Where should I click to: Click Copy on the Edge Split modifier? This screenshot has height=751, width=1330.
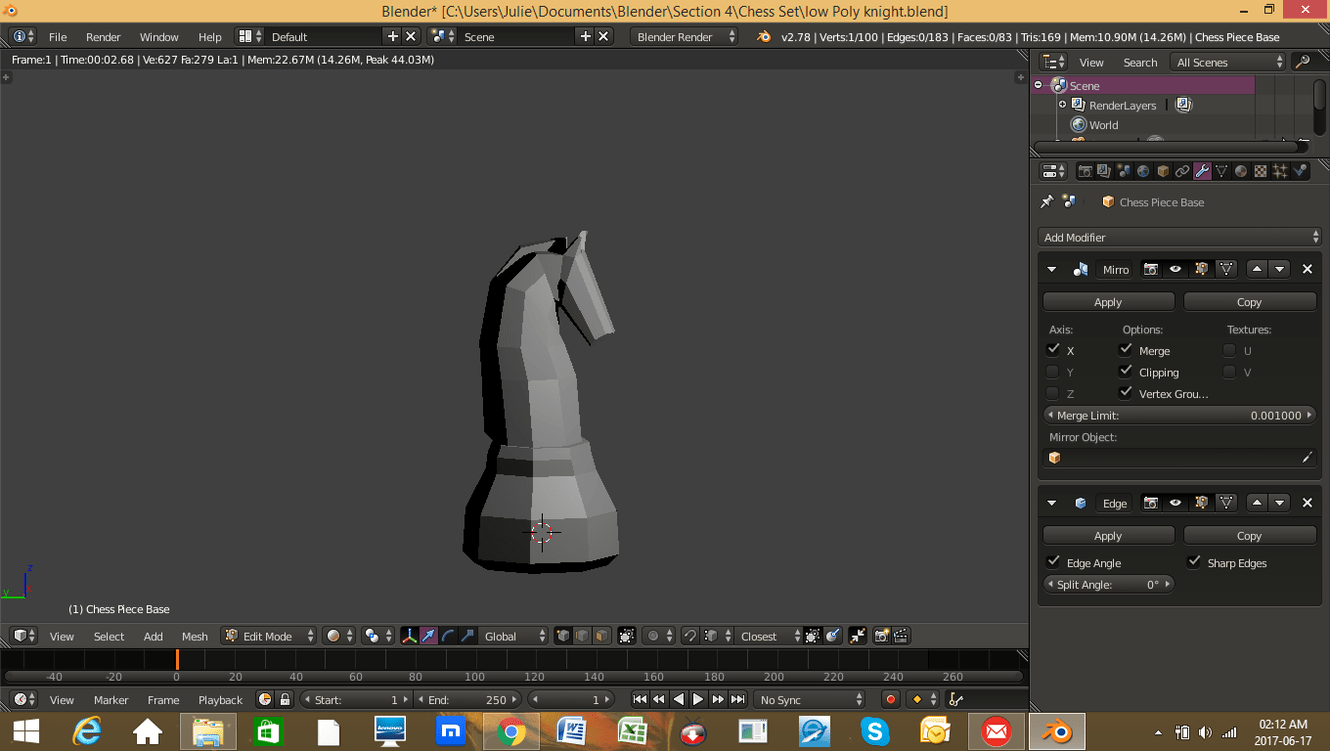1249,536
